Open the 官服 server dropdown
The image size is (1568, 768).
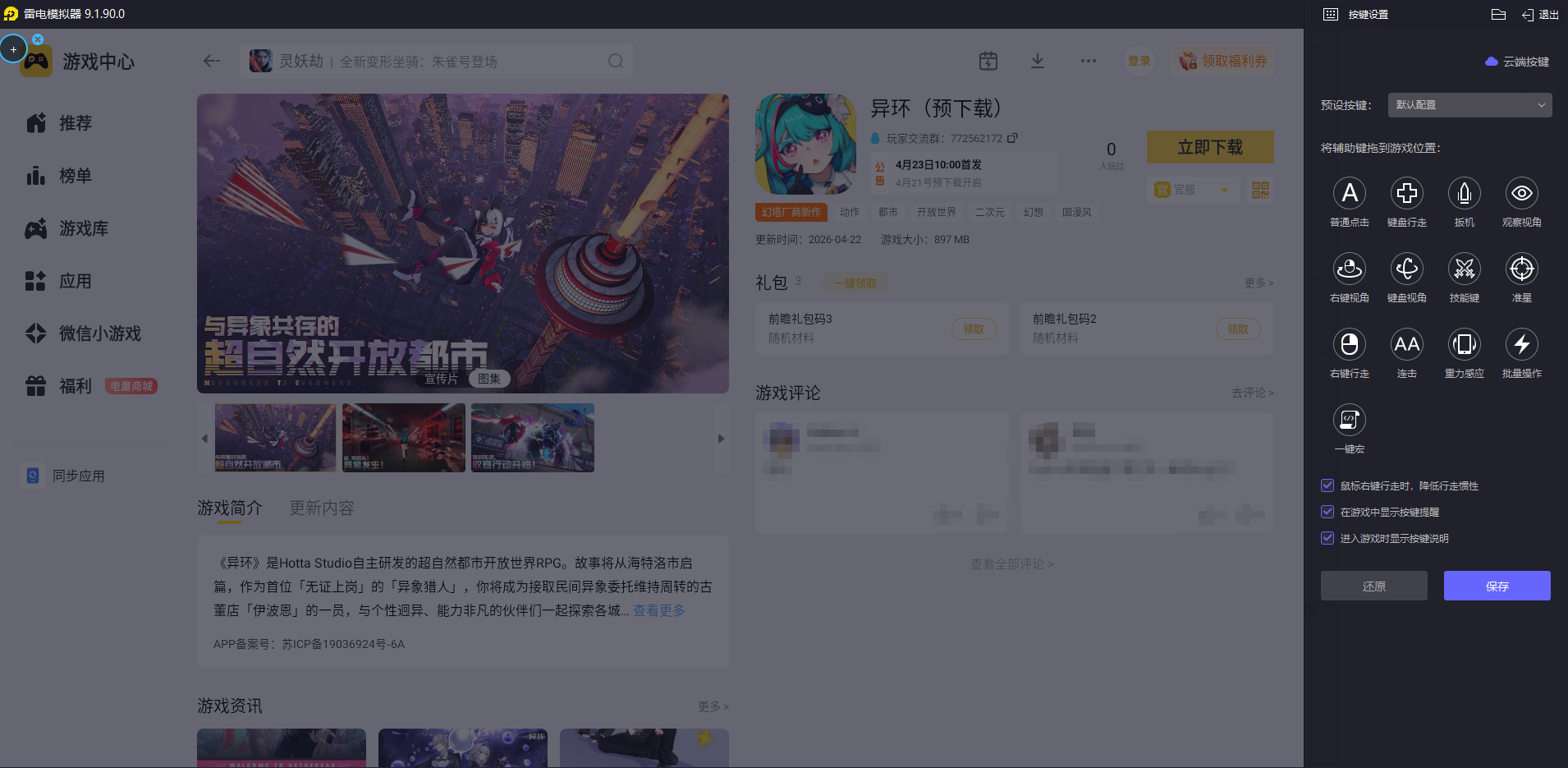click(1192, 190)
